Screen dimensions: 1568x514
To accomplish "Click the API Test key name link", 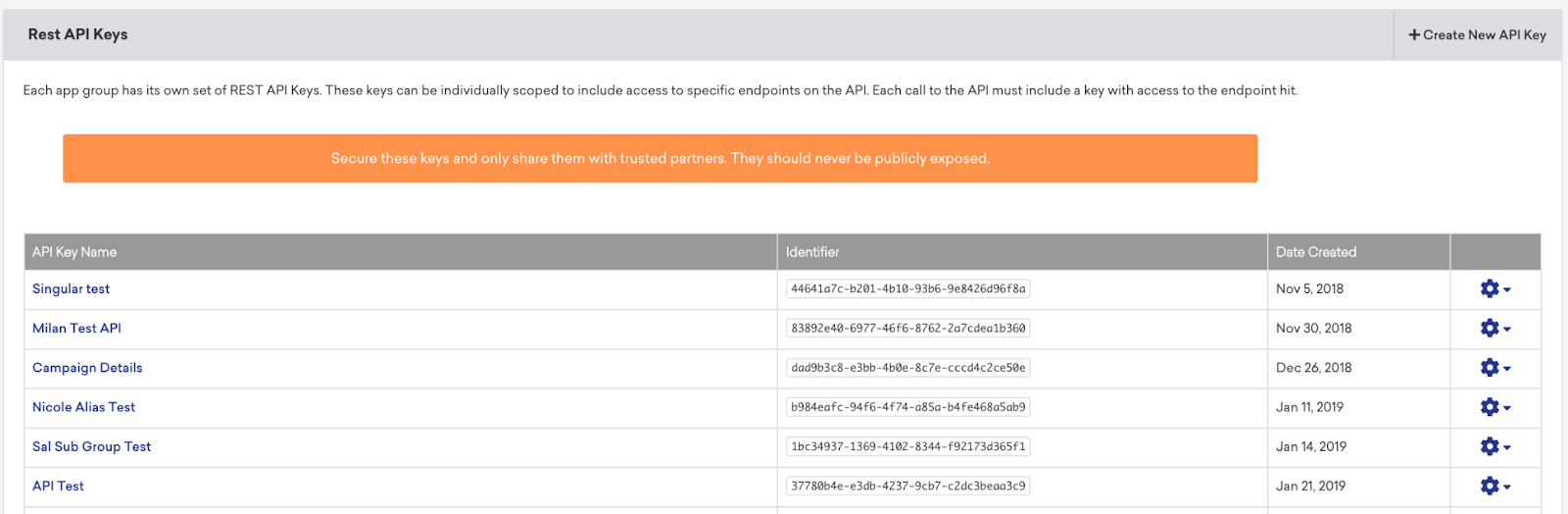I will tap(58, 486).
